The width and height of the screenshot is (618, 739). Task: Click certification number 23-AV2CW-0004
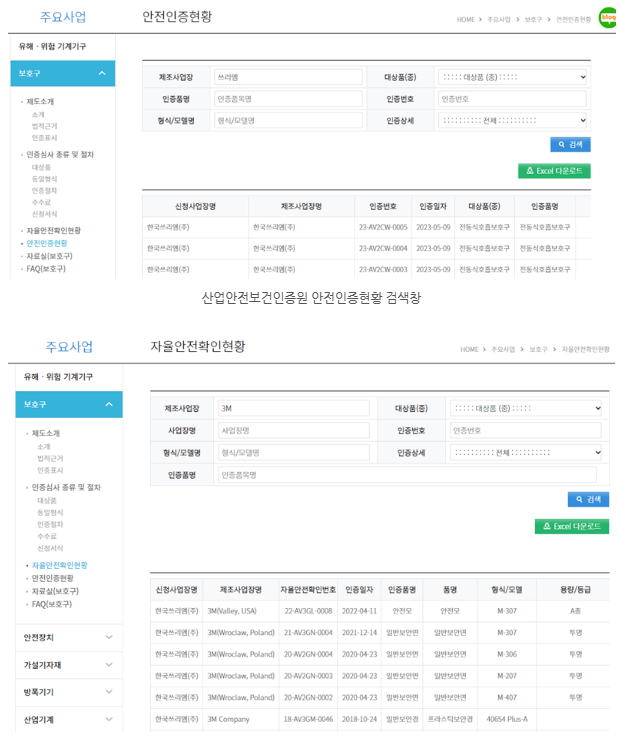pos(383,248)
